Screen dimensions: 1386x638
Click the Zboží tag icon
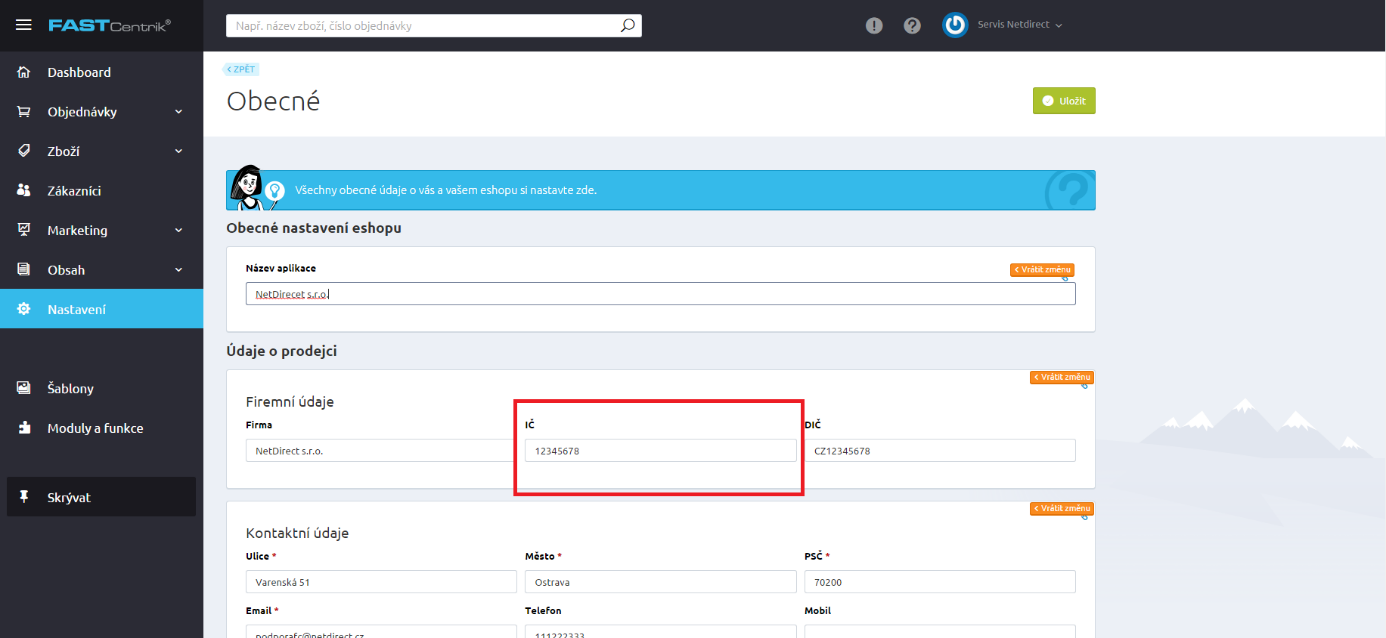24,151
